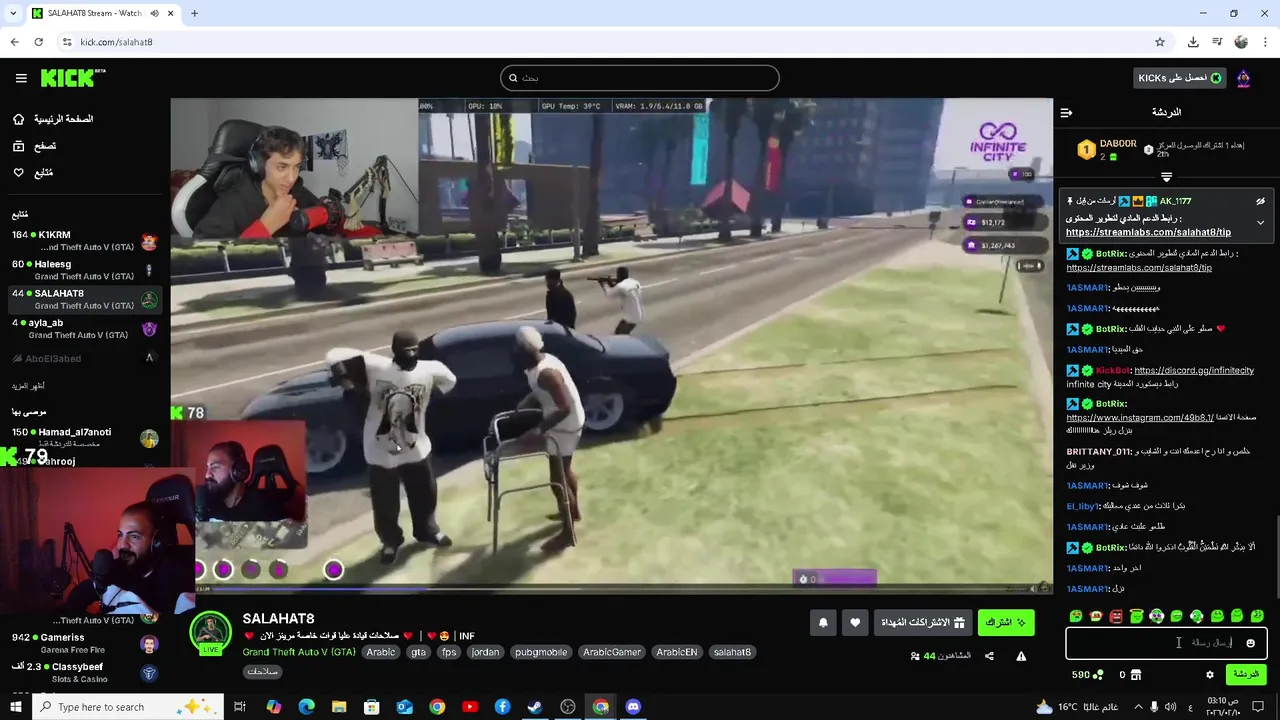This screenshot has height=720, width=1280.
Task: Open offline AboEl3abed channel
Action: click(x=85, y=358)
